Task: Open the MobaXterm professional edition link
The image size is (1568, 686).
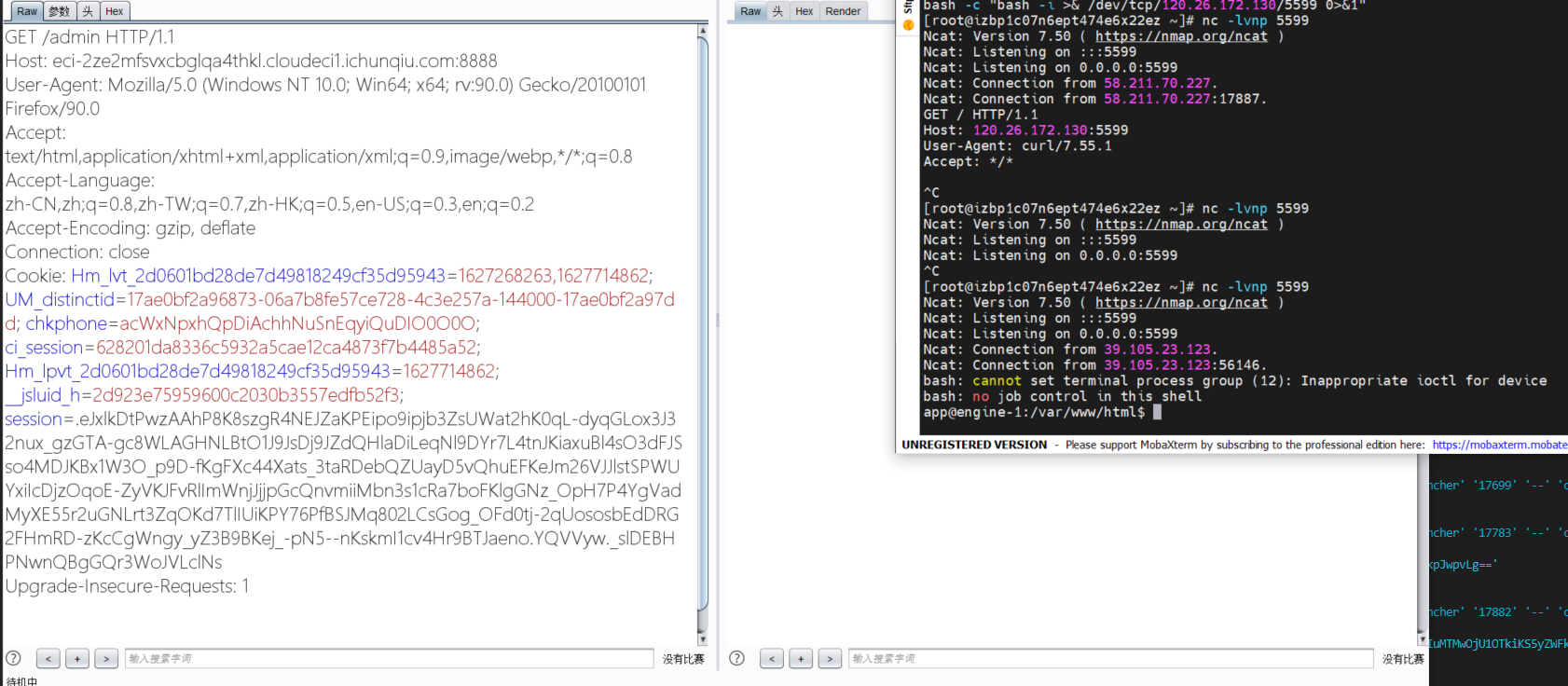Action: 1500,445
